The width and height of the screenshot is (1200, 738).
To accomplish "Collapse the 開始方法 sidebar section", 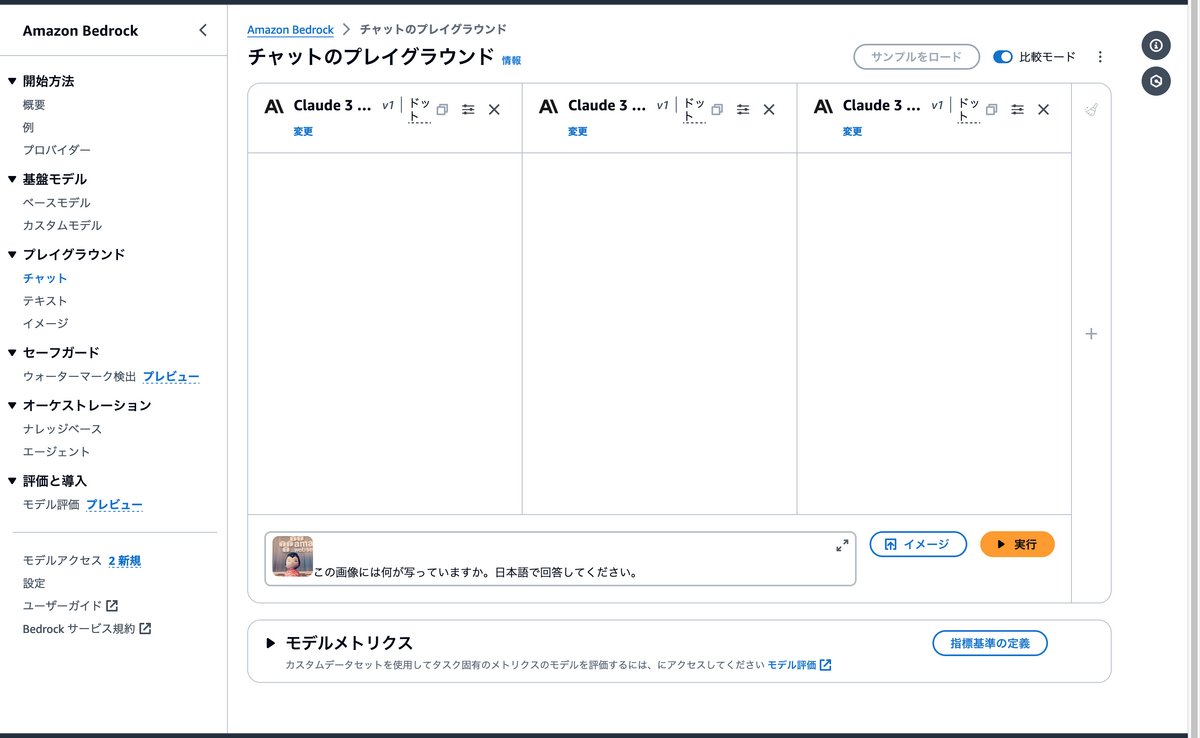I will [x=12, y=81].
